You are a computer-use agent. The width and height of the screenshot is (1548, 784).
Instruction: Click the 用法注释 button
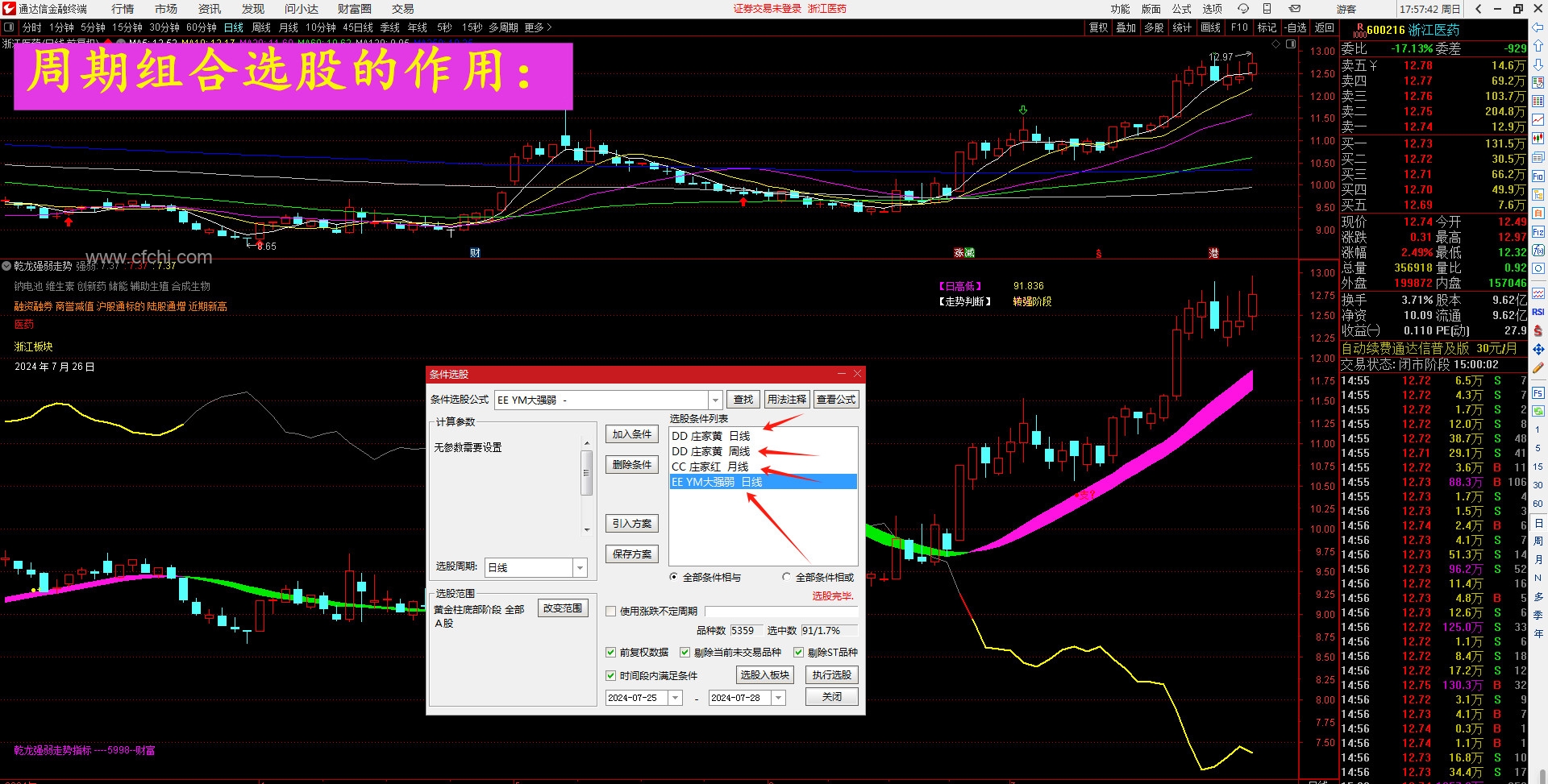[x=787, y=400]
